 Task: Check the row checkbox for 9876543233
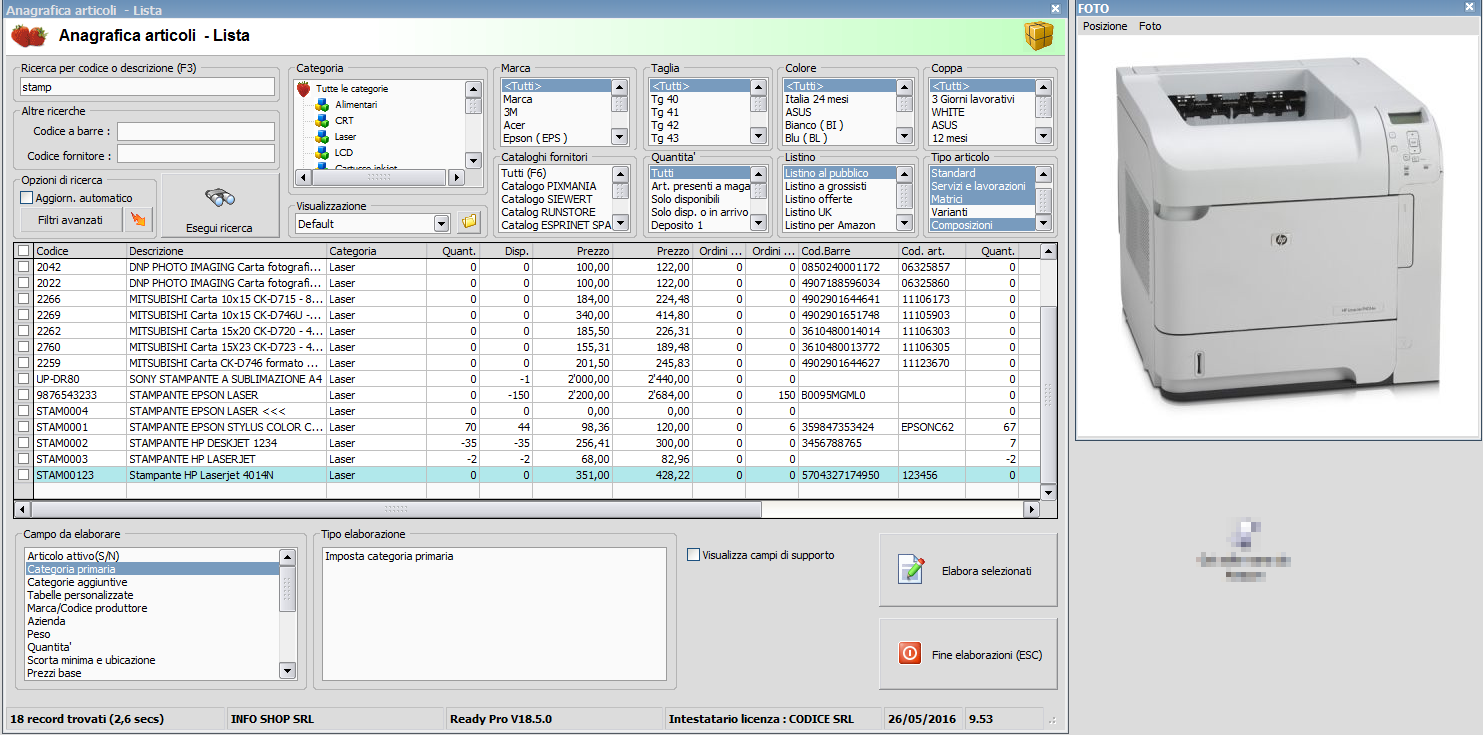click(x=24, y=395)
